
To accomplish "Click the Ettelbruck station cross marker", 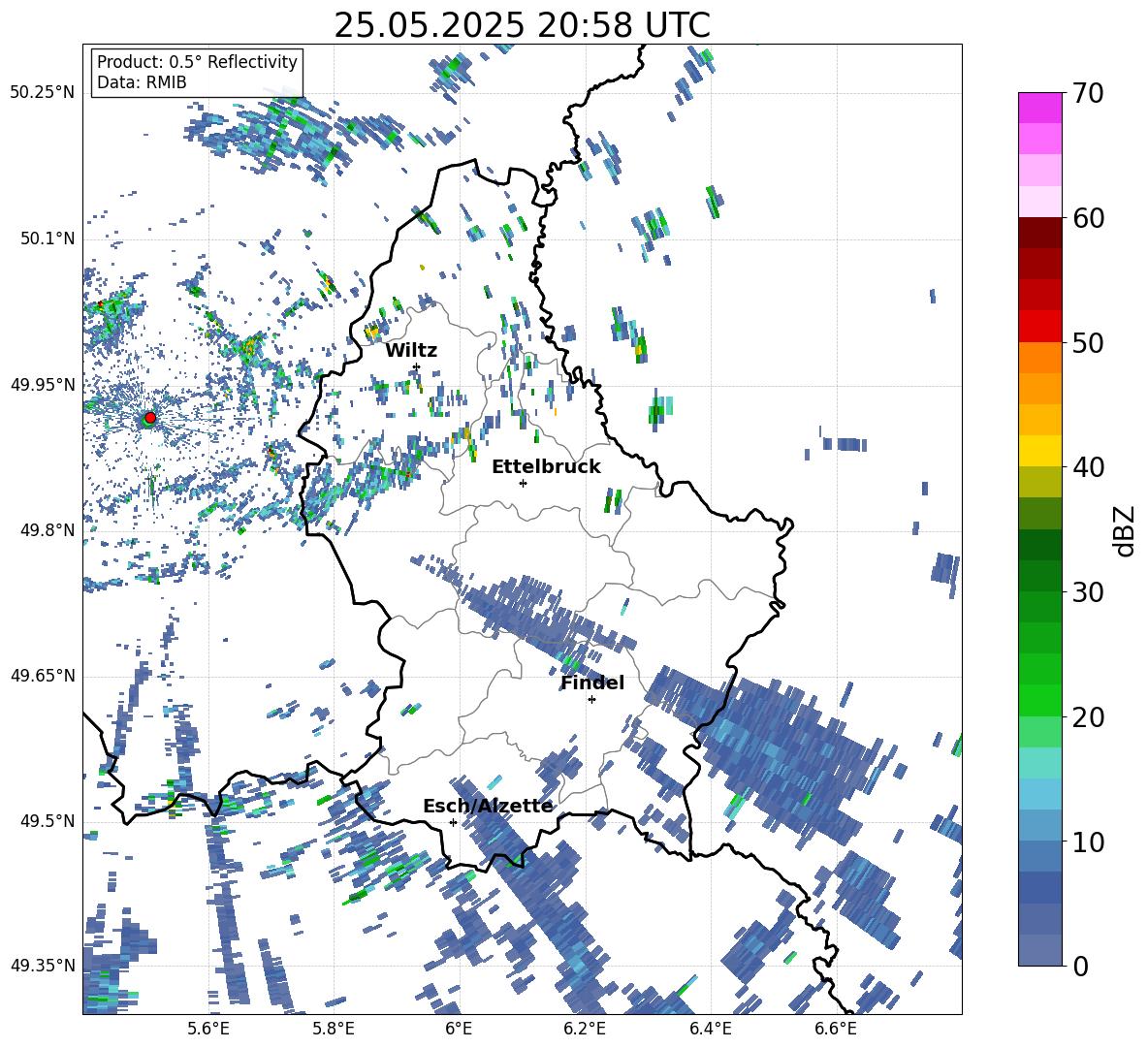I will click(523, 483).
